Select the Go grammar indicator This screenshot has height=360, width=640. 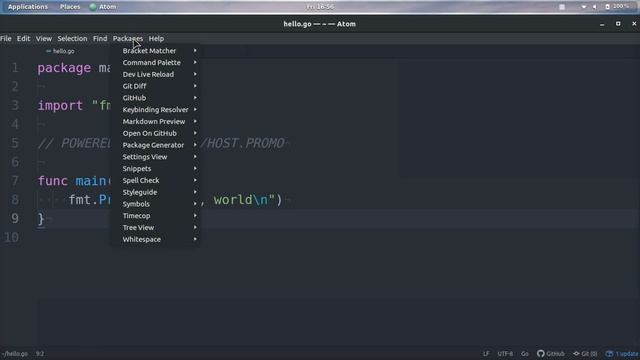click(525, 354)
